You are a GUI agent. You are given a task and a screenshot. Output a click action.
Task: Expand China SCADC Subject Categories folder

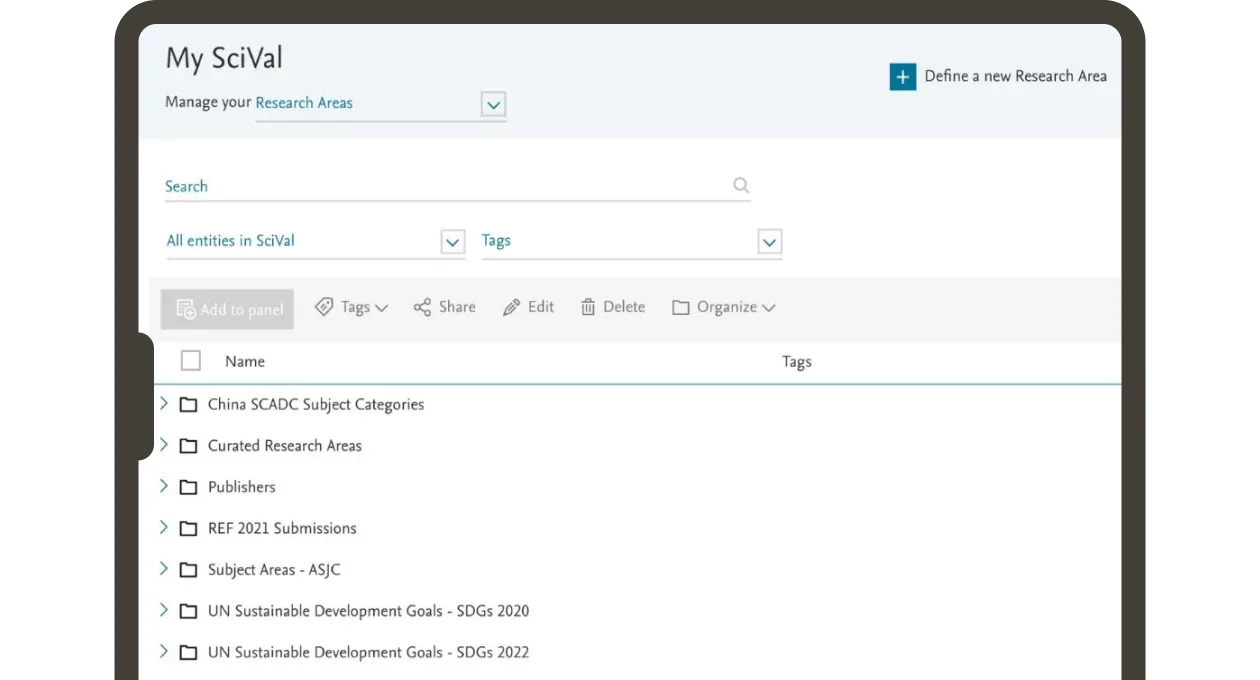click(164, 403)
